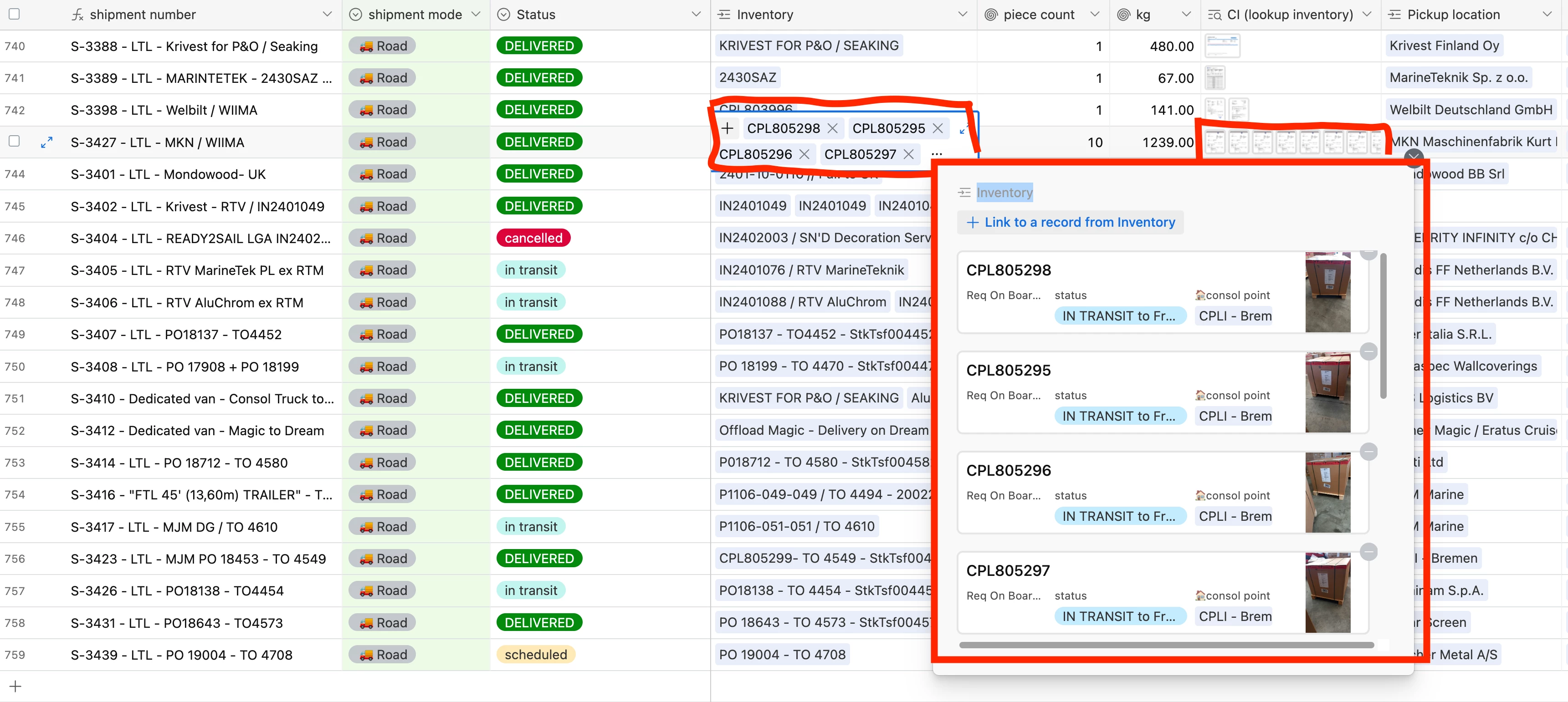Remove the CPL805298 linked record chip

[x=833, y=128]
